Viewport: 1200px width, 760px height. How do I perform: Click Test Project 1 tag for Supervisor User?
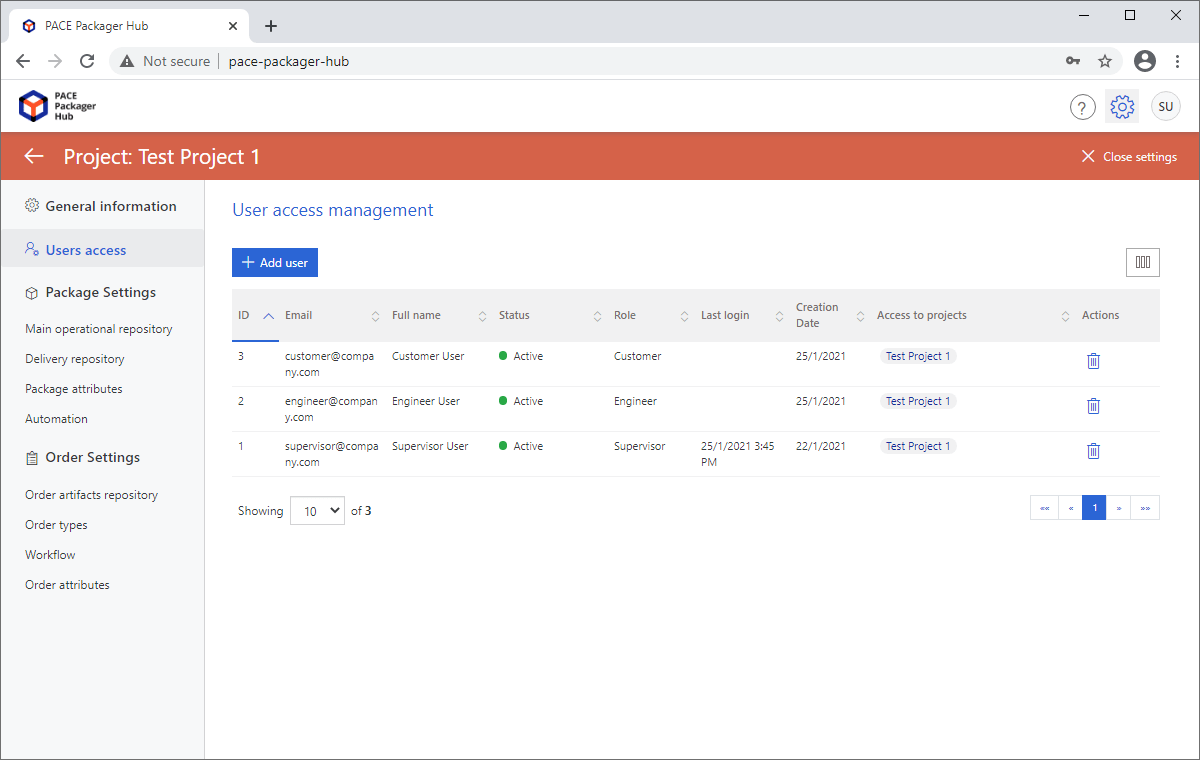pyautogui.click(x=918, y=446)
